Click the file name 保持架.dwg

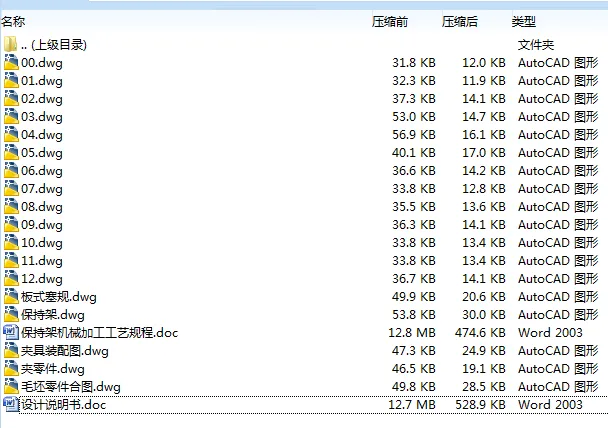[53, 315]
